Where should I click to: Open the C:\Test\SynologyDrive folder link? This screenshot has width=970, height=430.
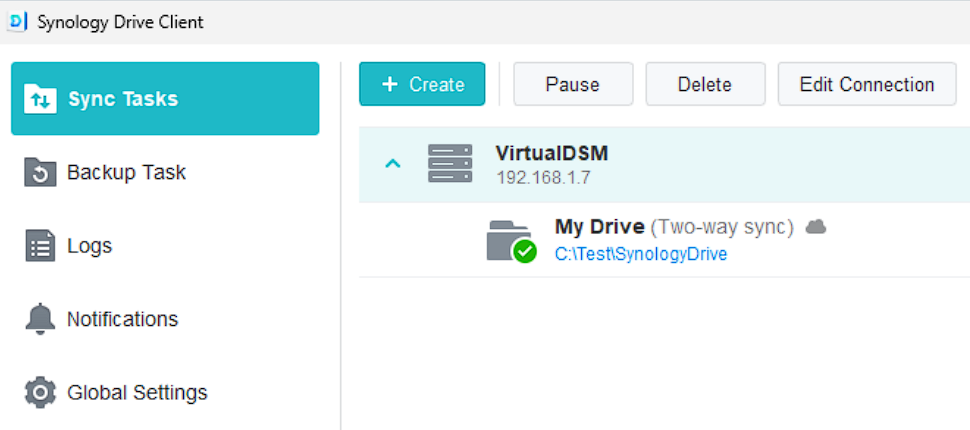click(641, 254)
